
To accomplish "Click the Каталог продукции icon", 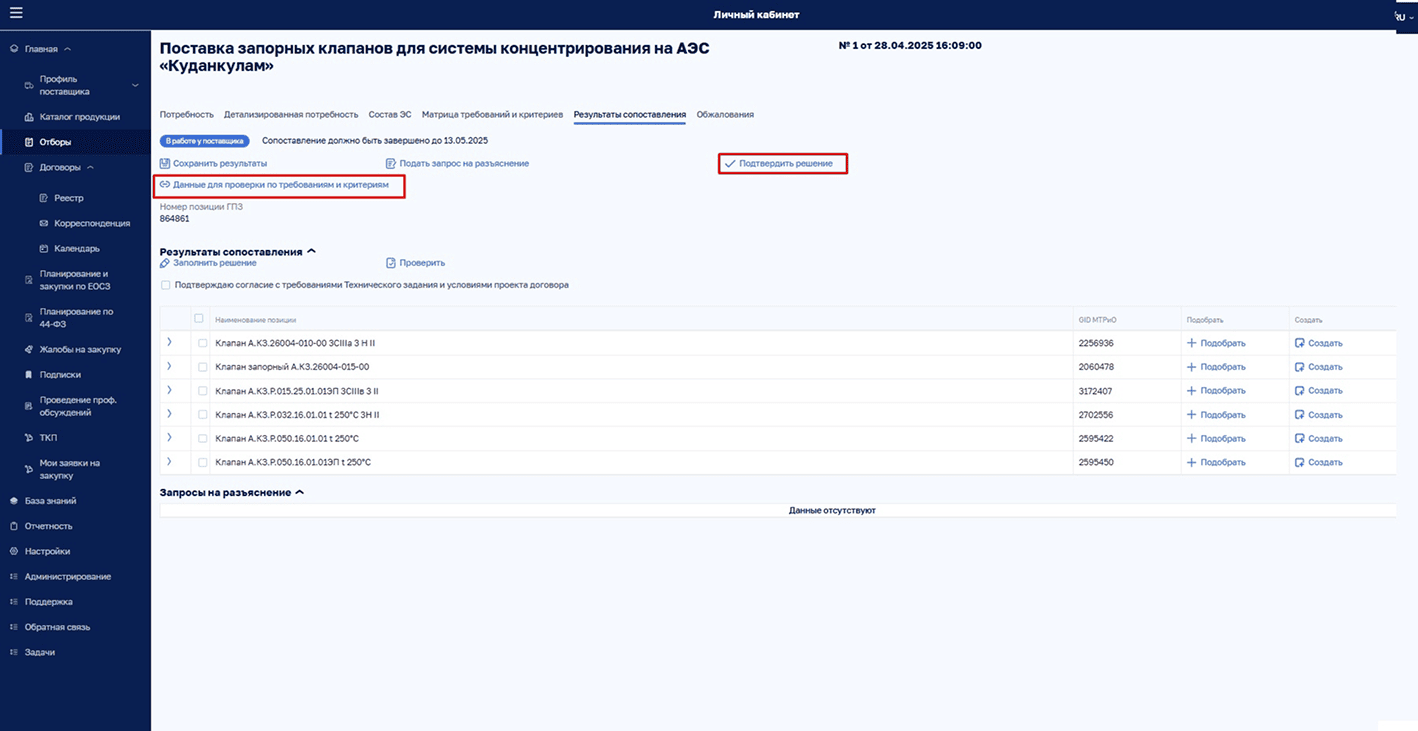I will coord(29,117).
